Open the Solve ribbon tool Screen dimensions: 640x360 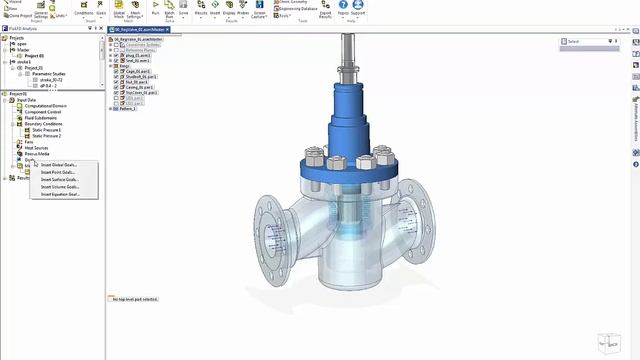184,8
